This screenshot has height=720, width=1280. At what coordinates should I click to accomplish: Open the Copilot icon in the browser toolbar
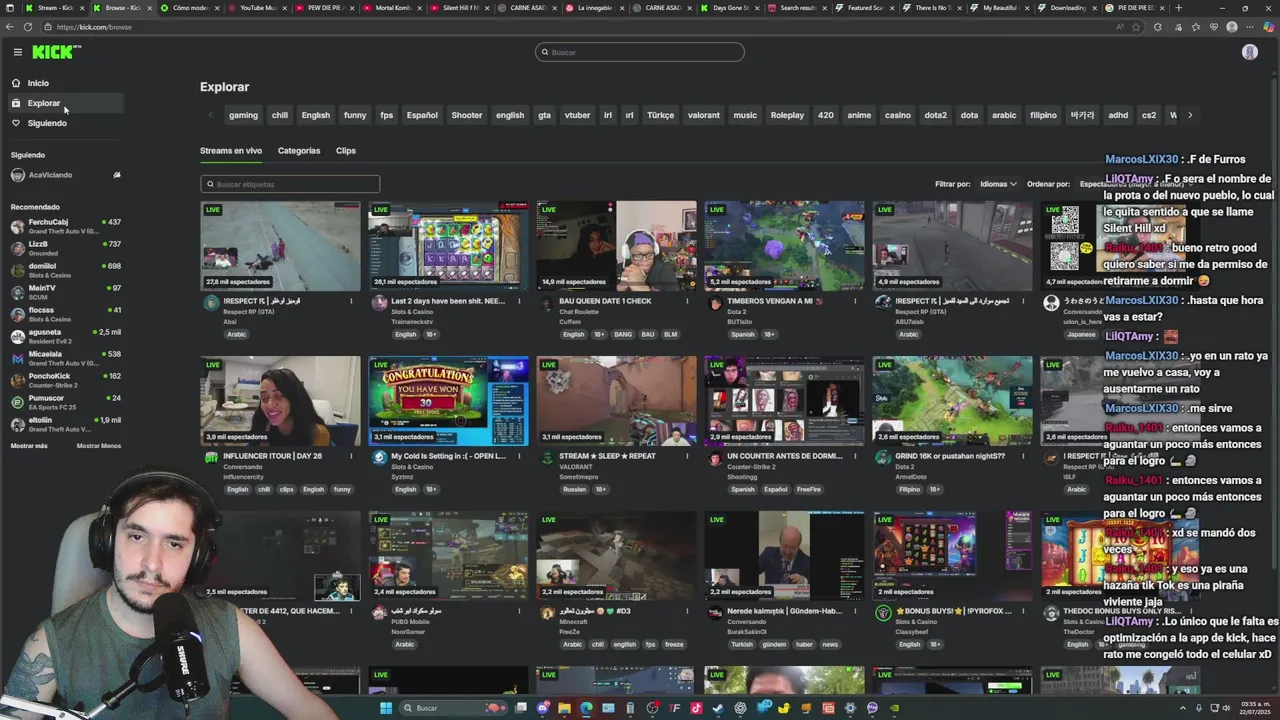point(1268,27)
